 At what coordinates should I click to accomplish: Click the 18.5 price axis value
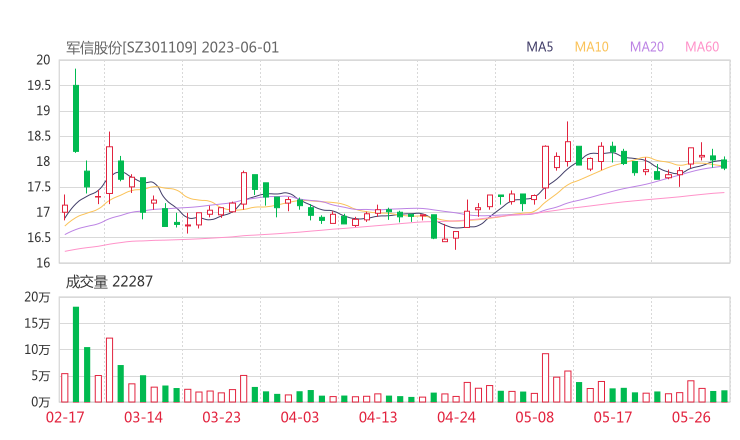point(39,136)
